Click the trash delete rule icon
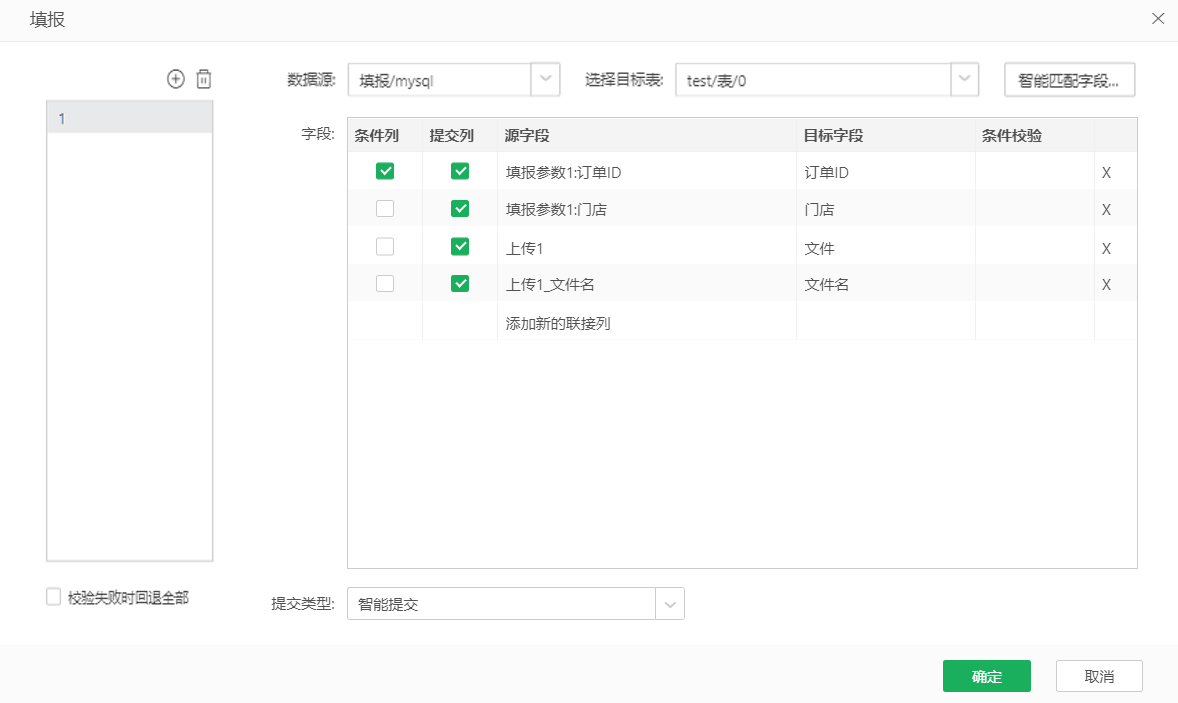This screenshot has height=703, width=1178. 204,79
